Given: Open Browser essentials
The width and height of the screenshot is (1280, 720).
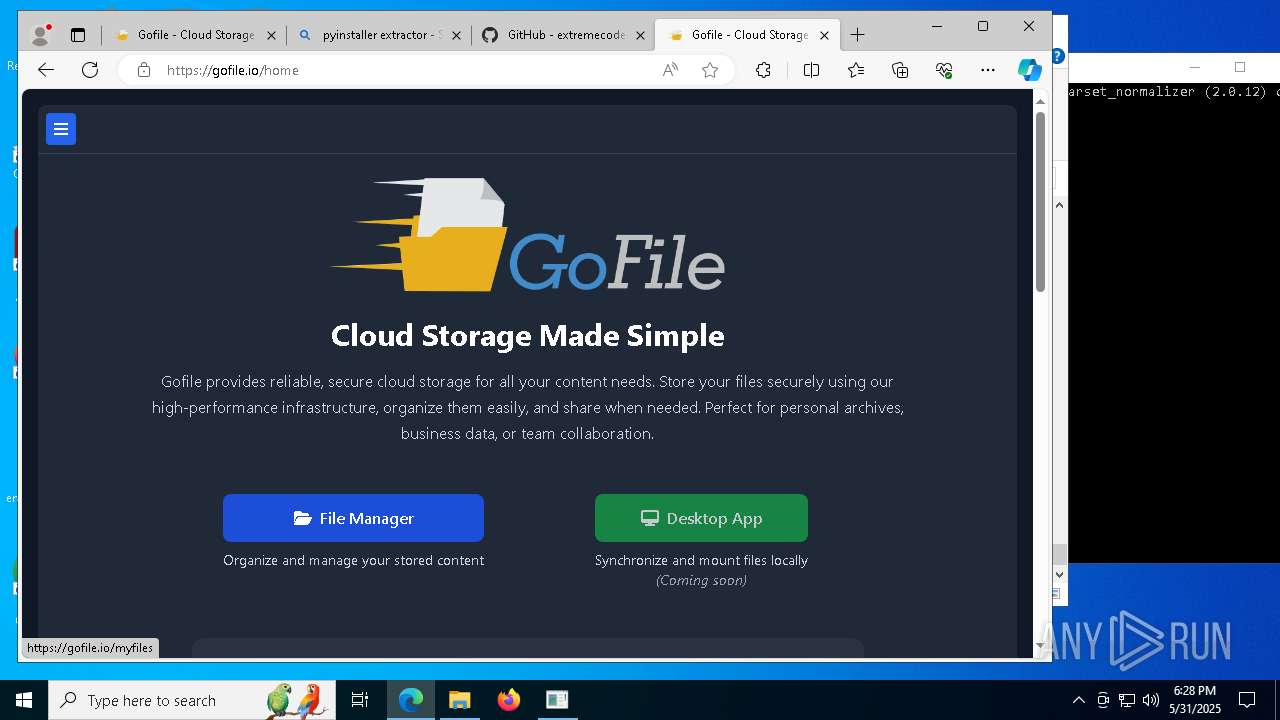Looking at the screenshot, I should click(944, 70).
